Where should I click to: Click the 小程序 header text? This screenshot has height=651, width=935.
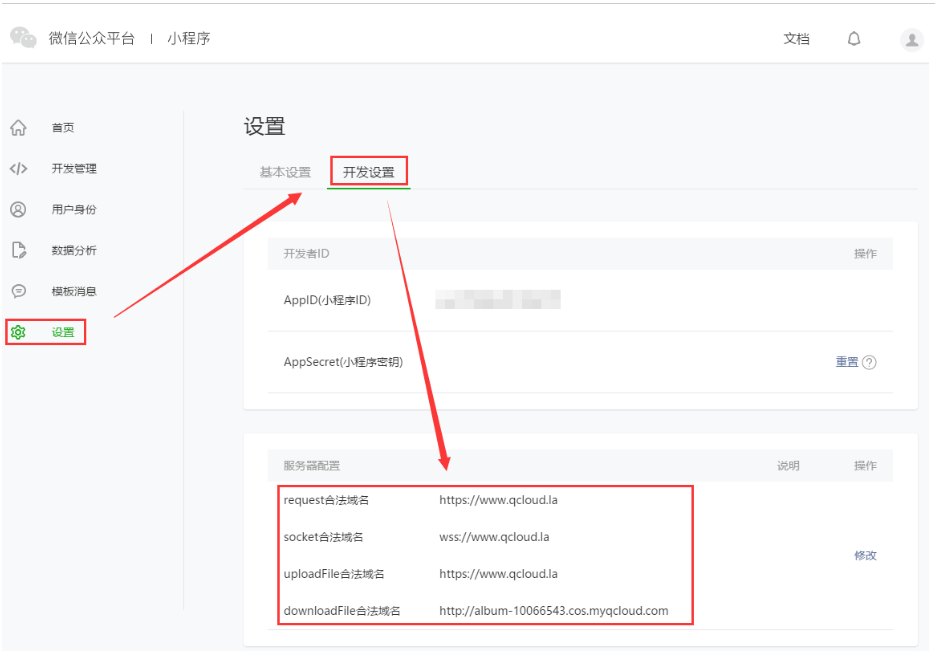pos(188,38)
